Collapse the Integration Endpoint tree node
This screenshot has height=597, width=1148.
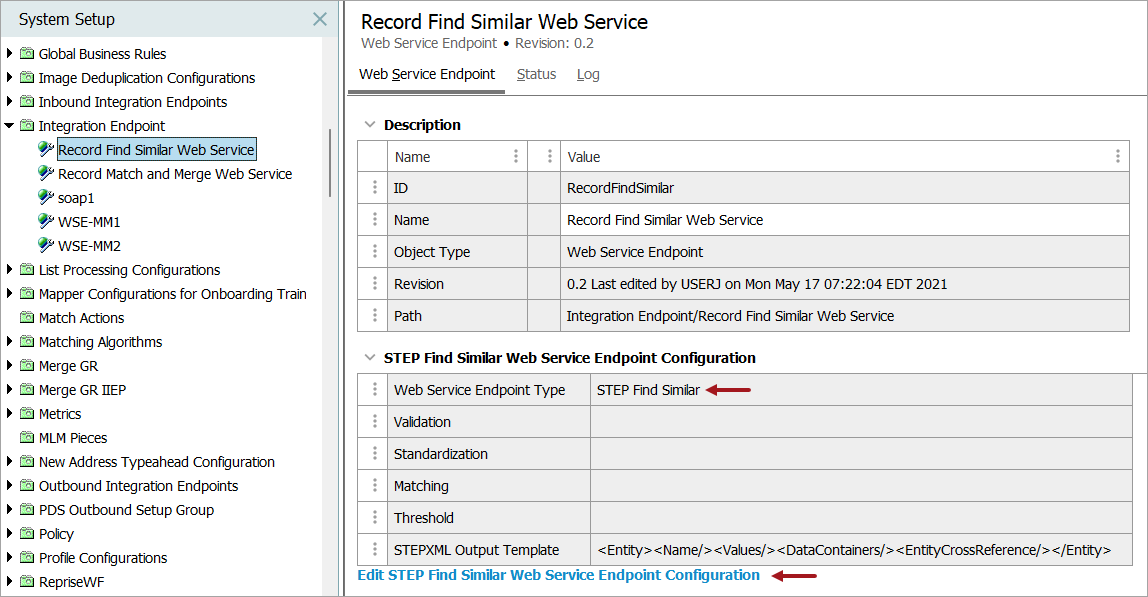point(10,126)
